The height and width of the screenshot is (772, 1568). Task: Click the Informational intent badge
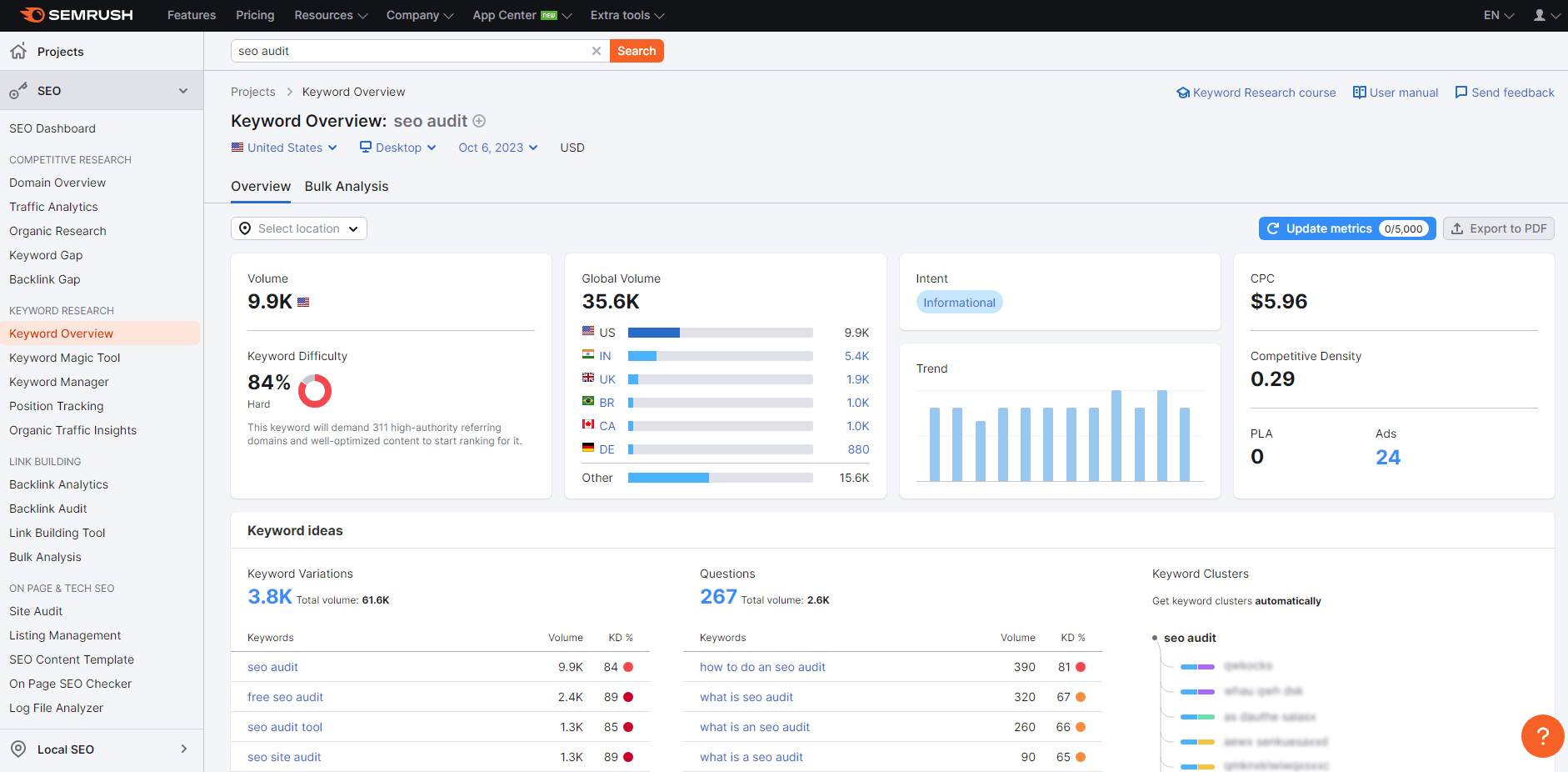pyautogui.click(x=959, y=302)
